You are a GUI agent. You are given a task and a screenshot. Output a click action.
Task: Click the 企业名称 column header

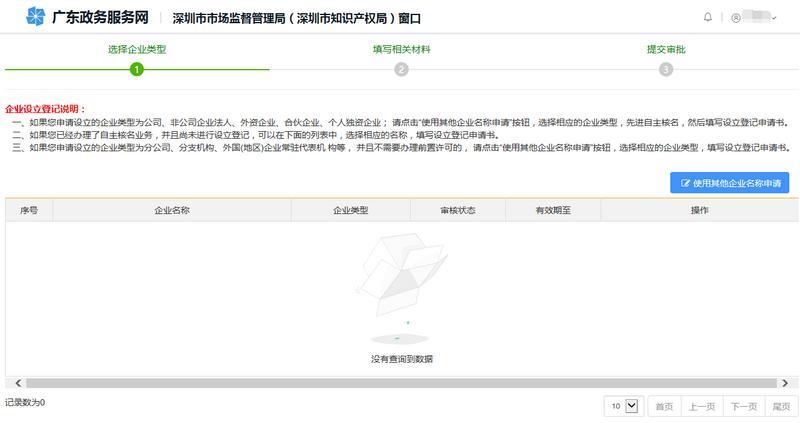pyautogui.click(x=172, y=211)
